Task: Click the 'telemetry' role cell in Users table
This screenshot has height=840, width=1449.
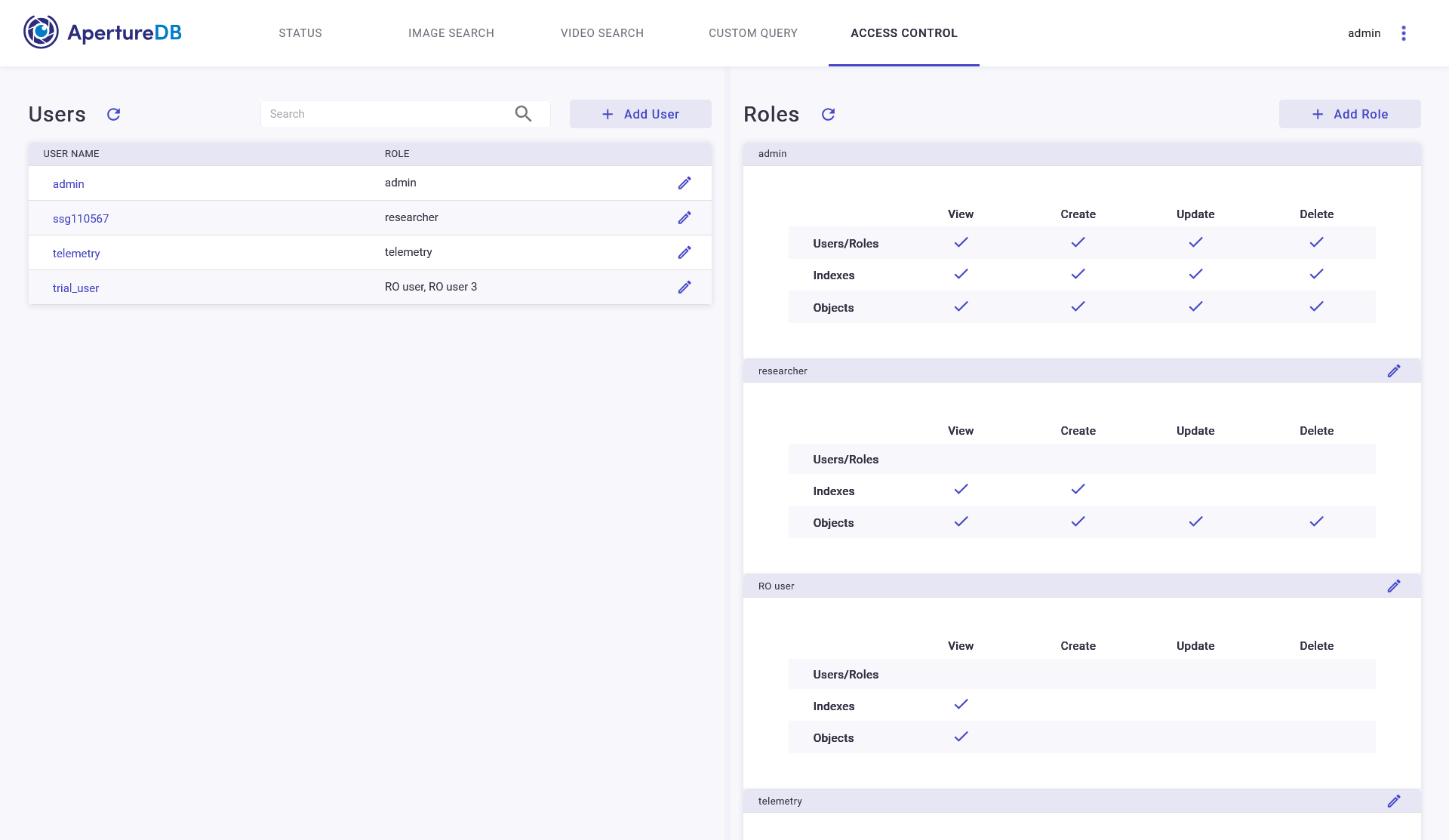Action: (x=408, y=252)
